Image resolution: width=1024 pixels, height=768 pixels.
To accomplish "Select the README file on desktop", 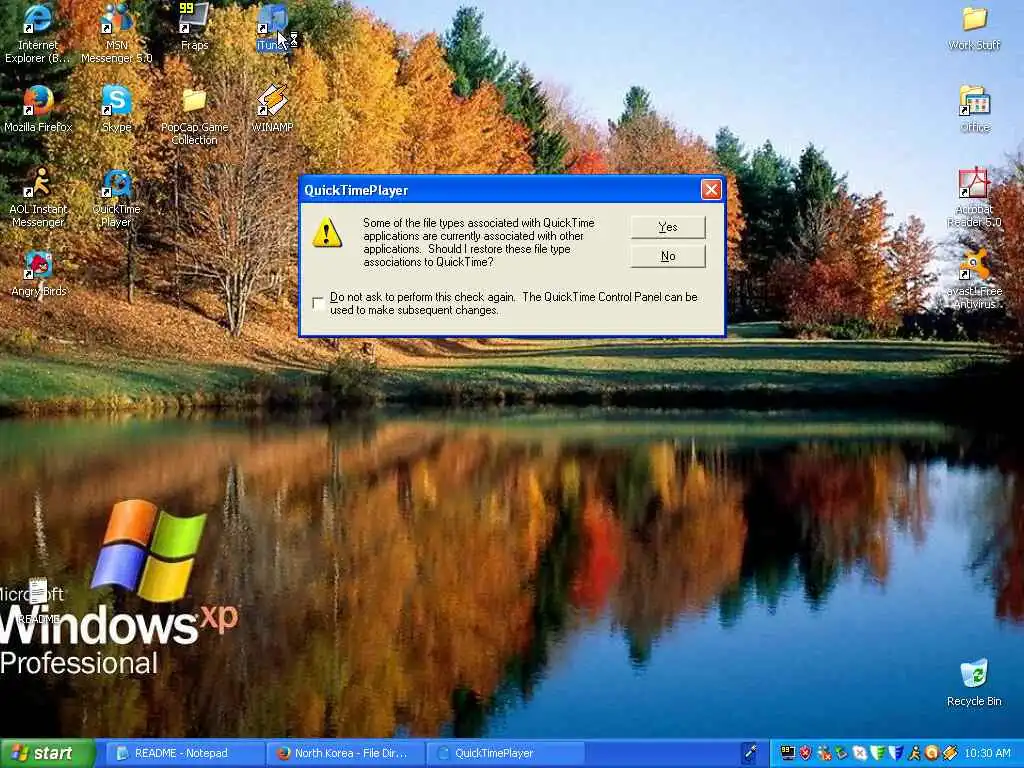I will tap(39, 601).
